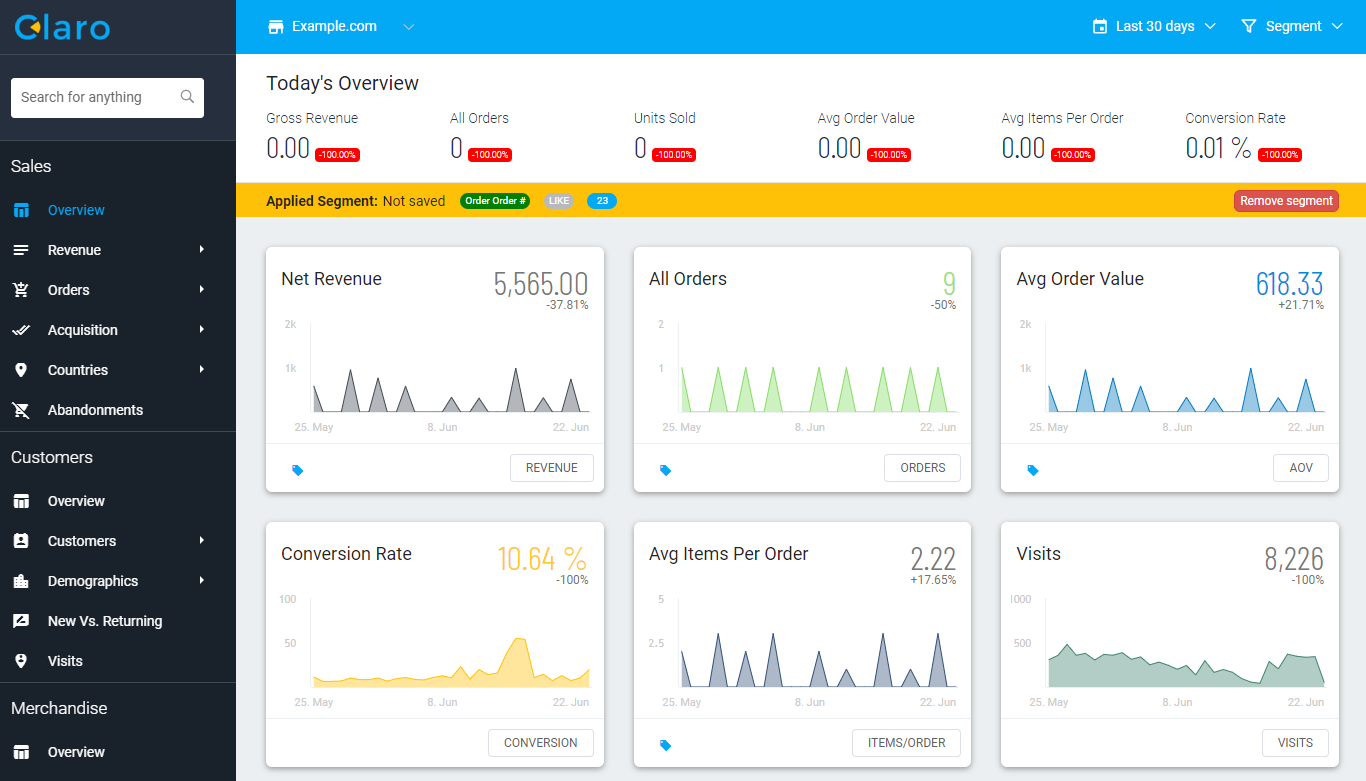The image size is (1366, 781).
Task: Focus the Search for anything field
Action: pyautogui.click(x=95, y=97)
